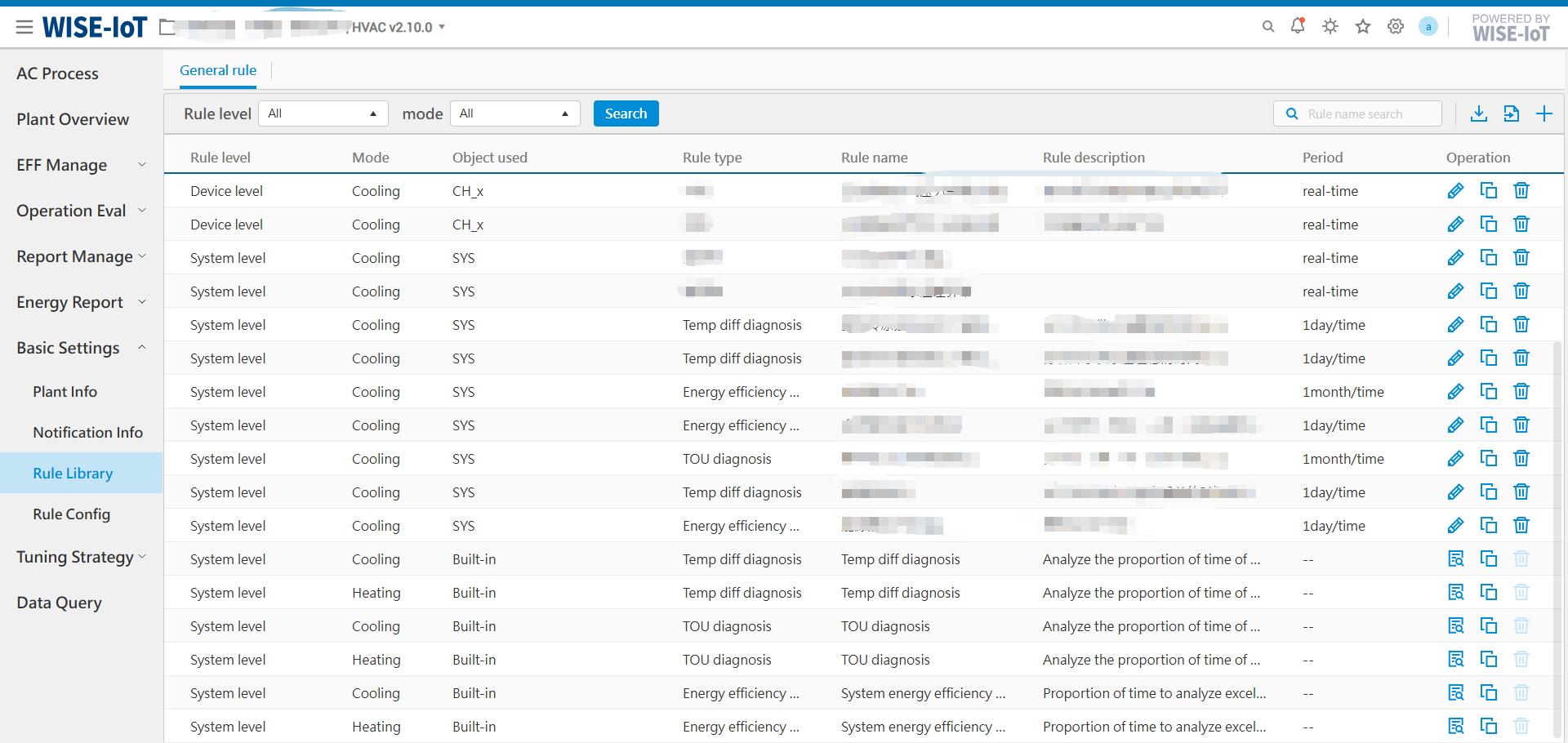Click the download rules icon
The image size is (1568, 743).
(x=1478, y=113)
